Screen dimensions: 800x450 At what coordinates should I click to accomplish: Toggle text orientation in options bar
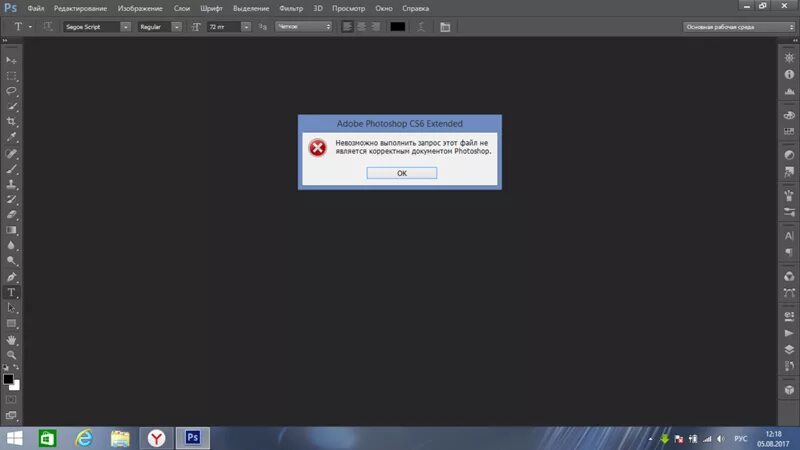pyautogui.click(x=47, y=27)
